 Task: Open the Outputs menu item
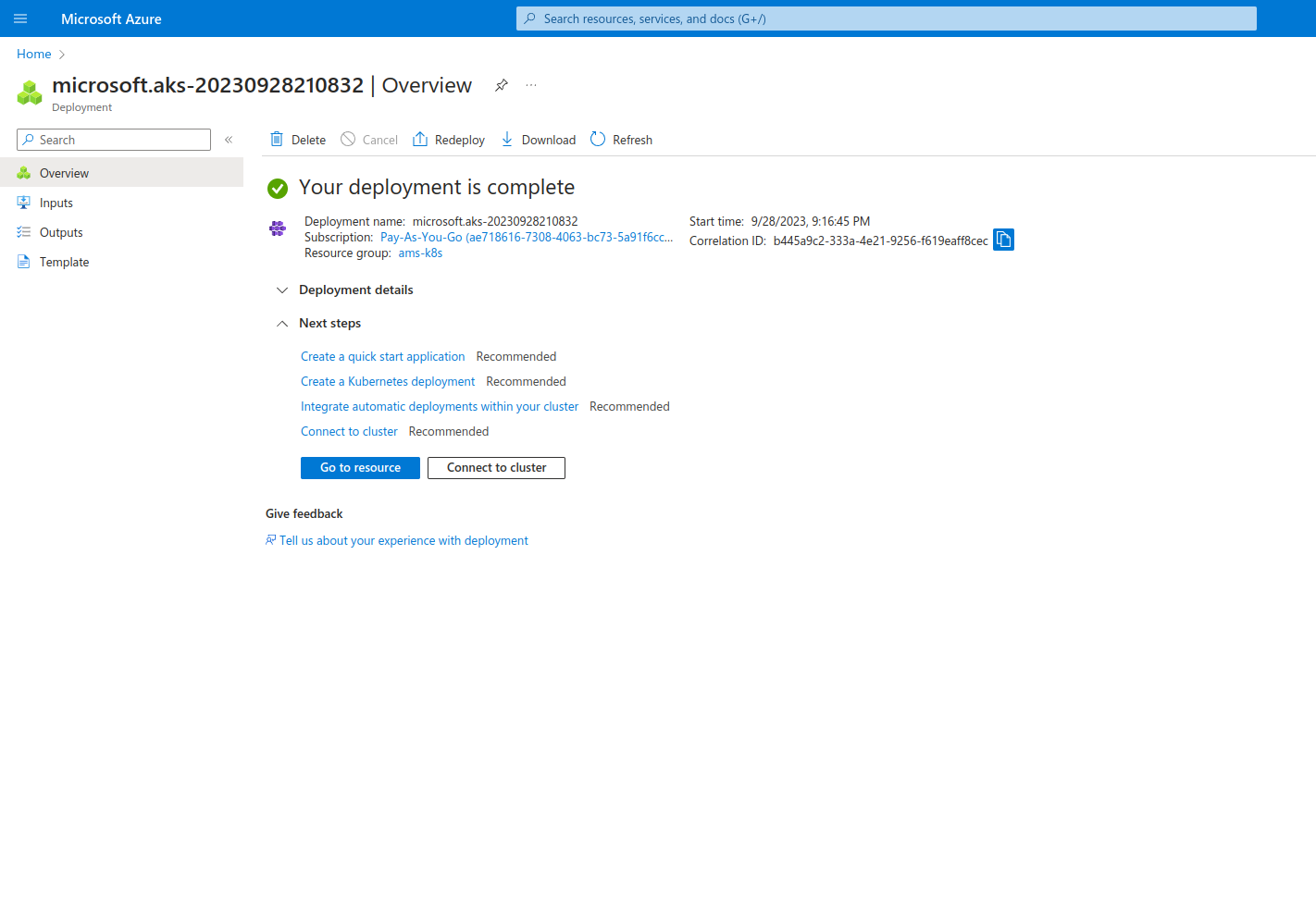click(x=121, y=232)
